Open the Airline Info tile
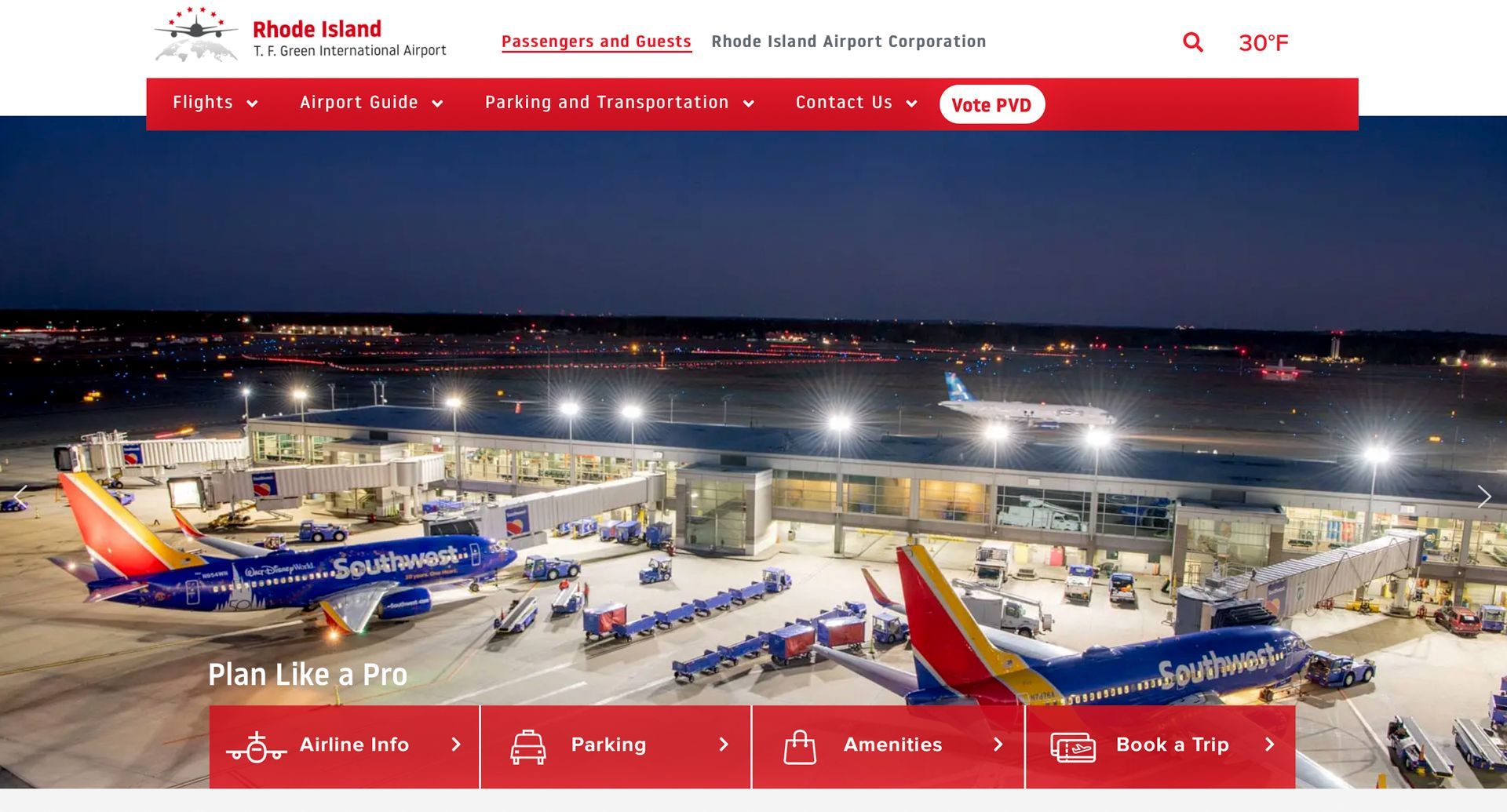1507x812 pixels. pos(345,747)
